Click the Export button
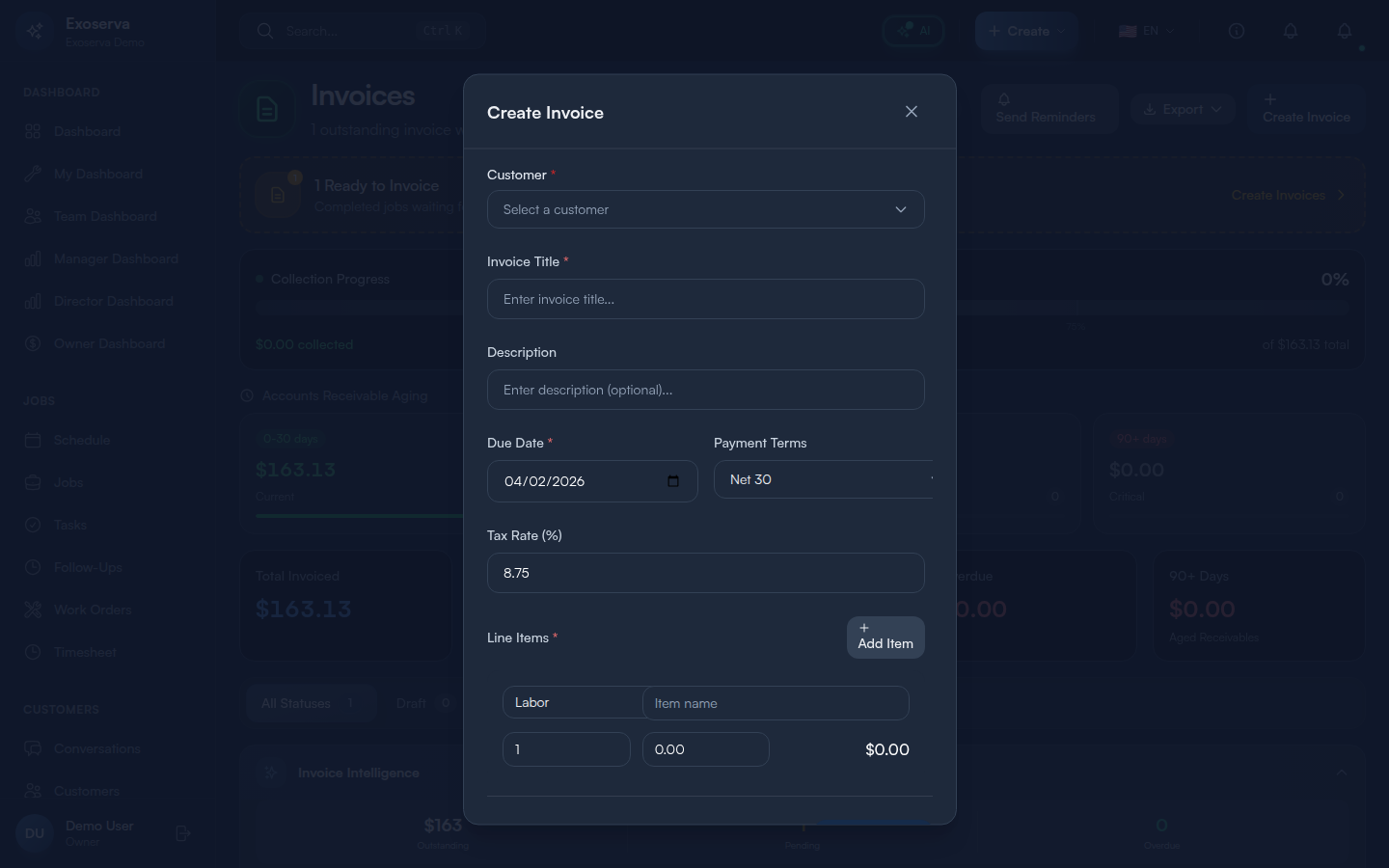The height and width of the screenshot is (868, 1389). [1182, 109]
